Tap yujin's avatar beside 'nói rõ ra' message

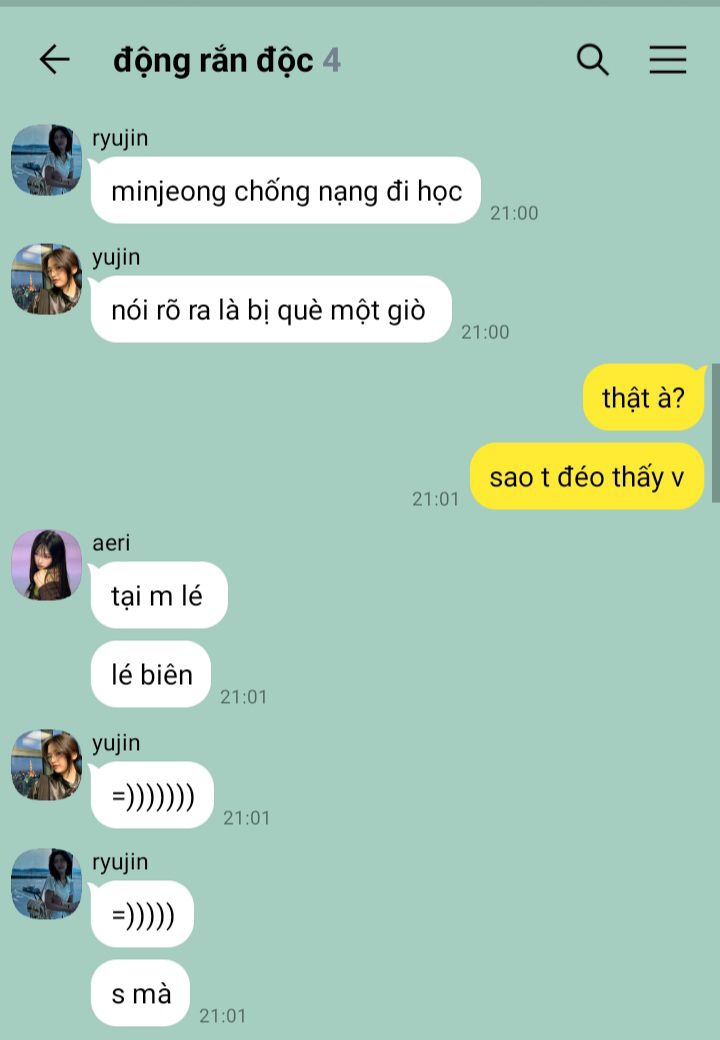[46, 279]
